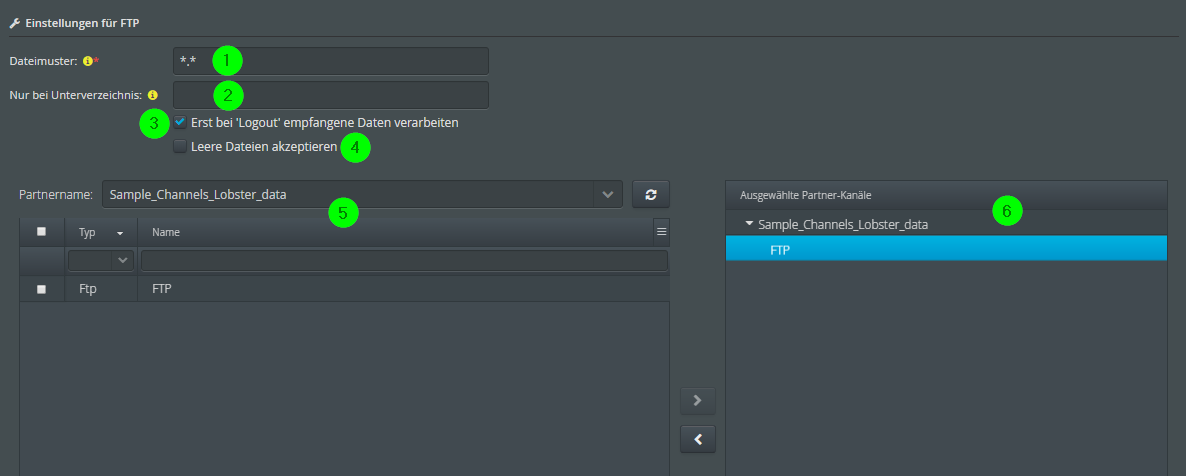Click the right arrow to add channel

click(698, 400)
